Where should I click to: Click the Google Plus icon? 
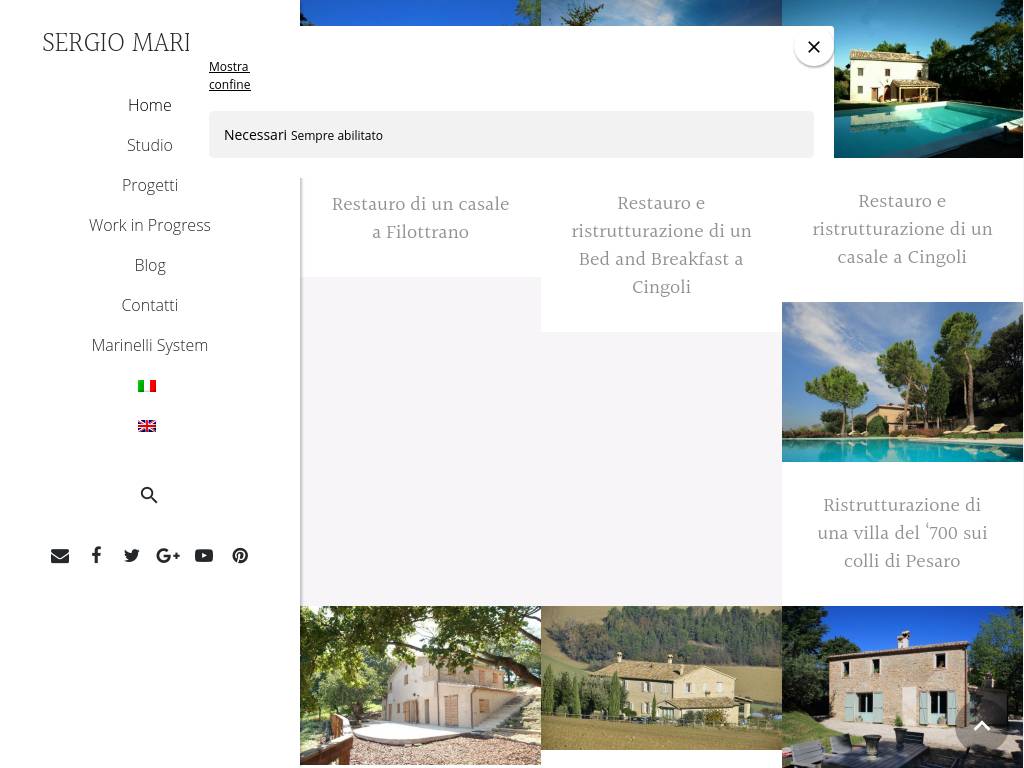[x=168, y=556]
